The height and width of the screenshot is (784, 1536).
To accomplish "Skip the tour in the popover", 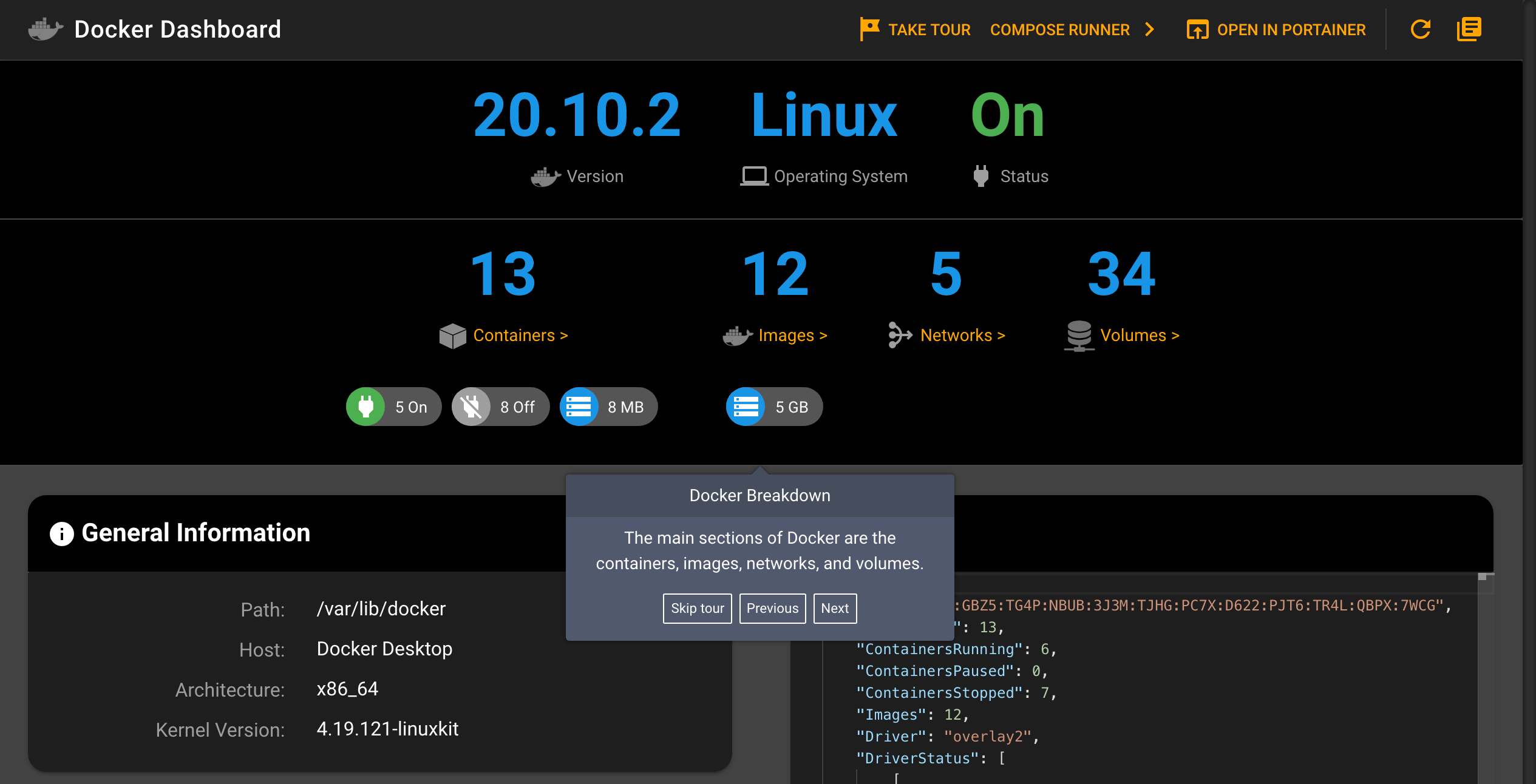I will pos(697,608).
